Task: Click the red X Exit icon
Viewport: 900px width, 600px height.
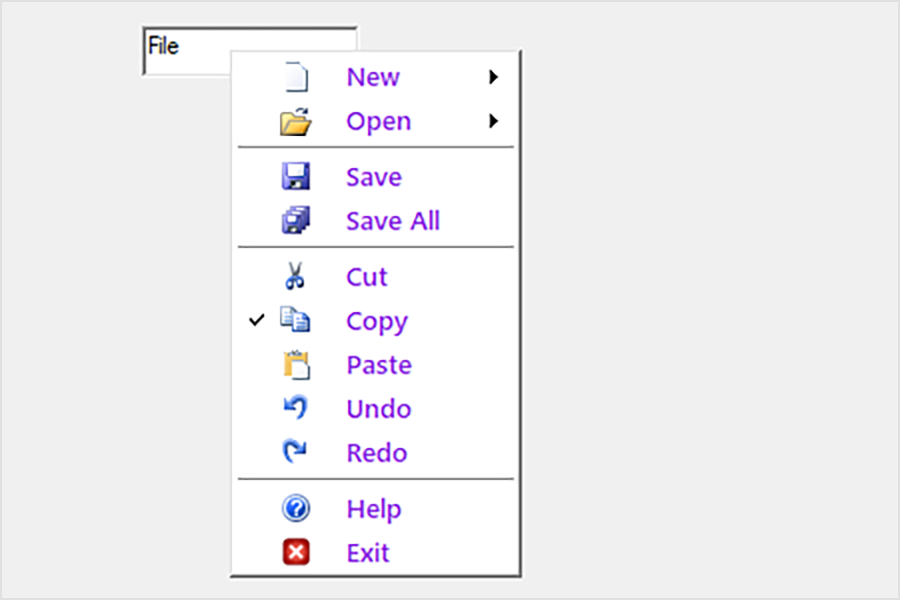Action: coord(296,552)
